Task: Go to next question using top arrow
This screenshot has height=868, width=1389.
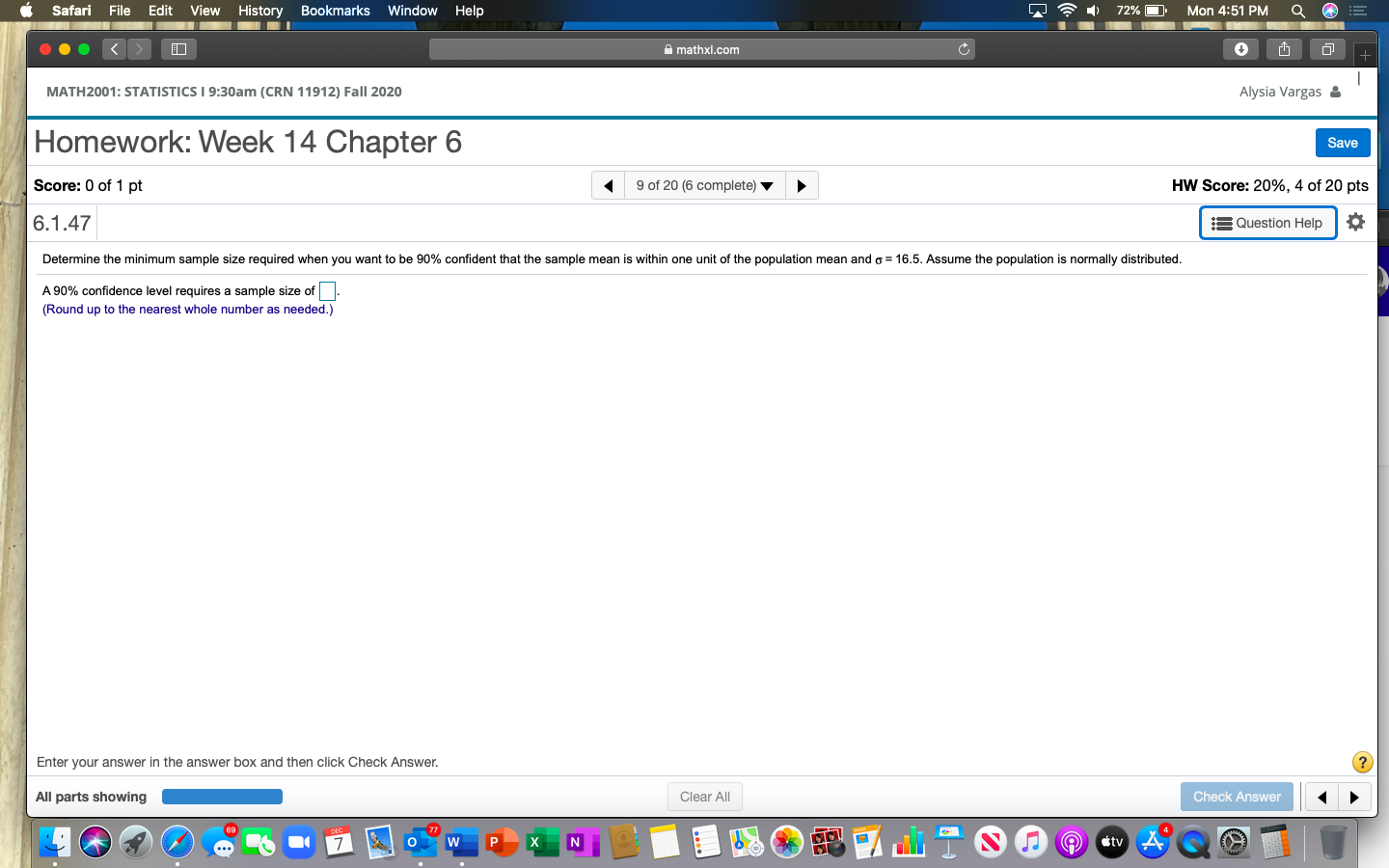Action: (x=802, y=185)
